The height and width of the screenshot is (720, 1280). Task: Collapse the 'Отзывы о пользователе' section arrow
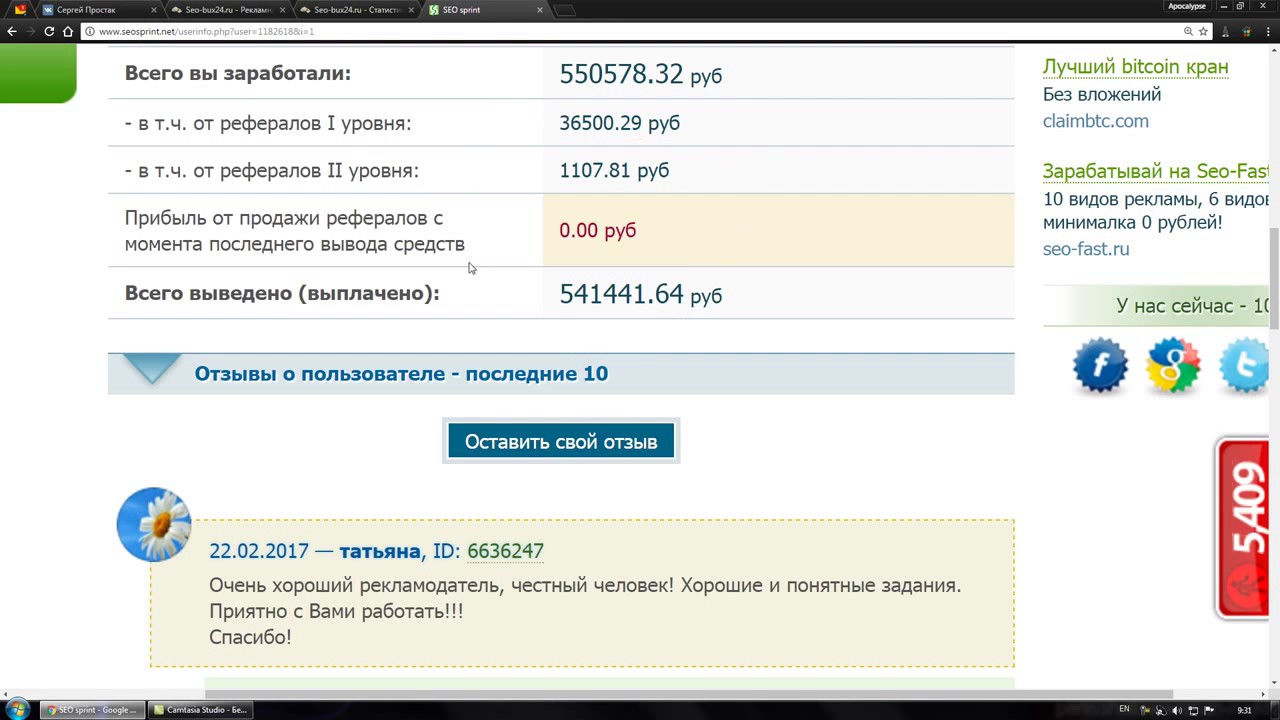tap(153, 369)
